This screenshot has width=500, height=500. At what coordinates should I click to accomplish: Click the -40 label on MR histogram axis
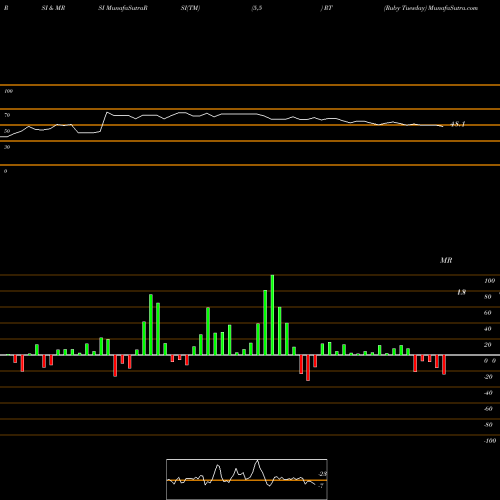[x=488, y=393]
